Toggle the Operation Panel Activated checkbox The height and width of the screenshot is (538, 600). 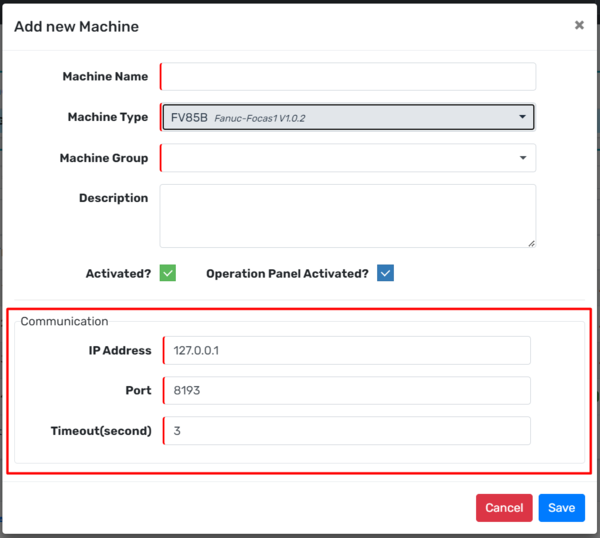(385, 273)
